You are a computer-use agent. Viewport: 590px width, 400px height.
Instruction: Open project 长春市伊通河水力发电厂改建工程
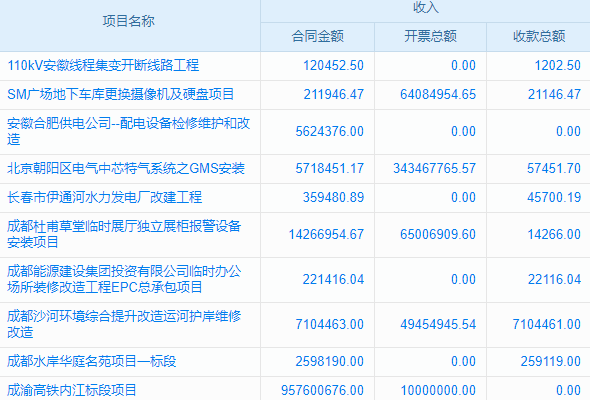coord(105,197)
